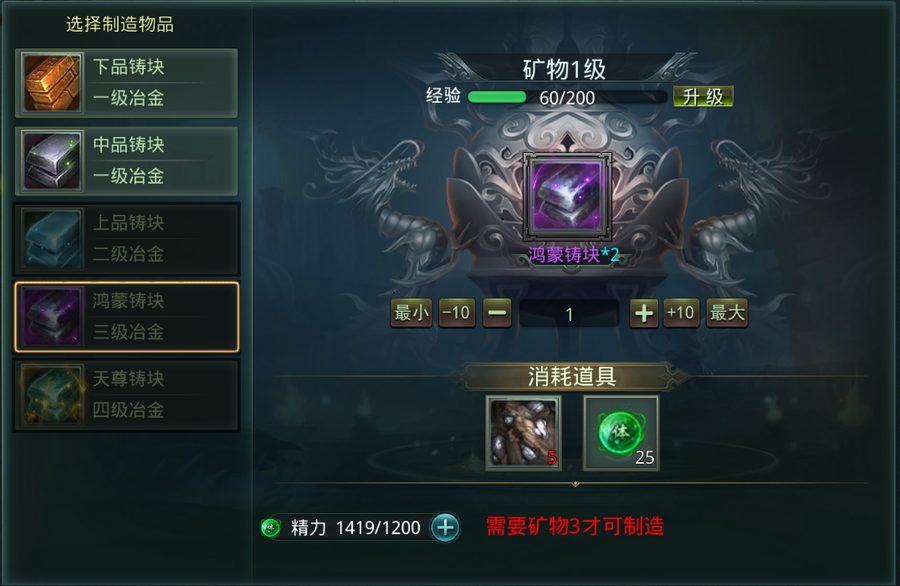Click the 天尊铸块 green ingot icon
The image size is (900, 586).
coord(52,395)
